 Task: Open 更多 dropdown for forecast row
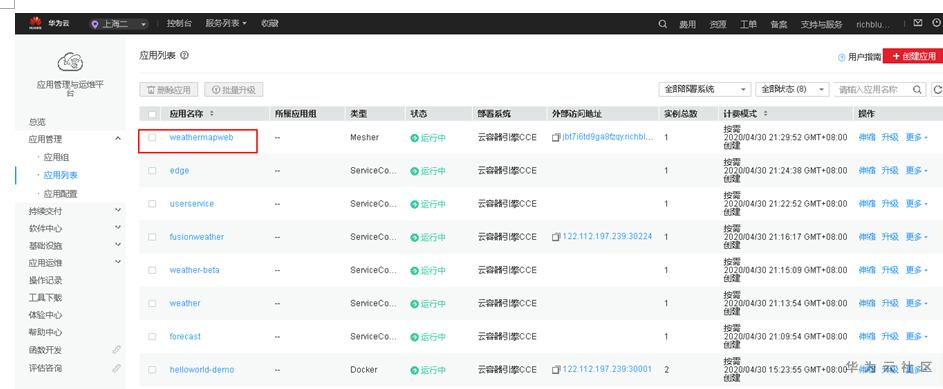[917, 337]
